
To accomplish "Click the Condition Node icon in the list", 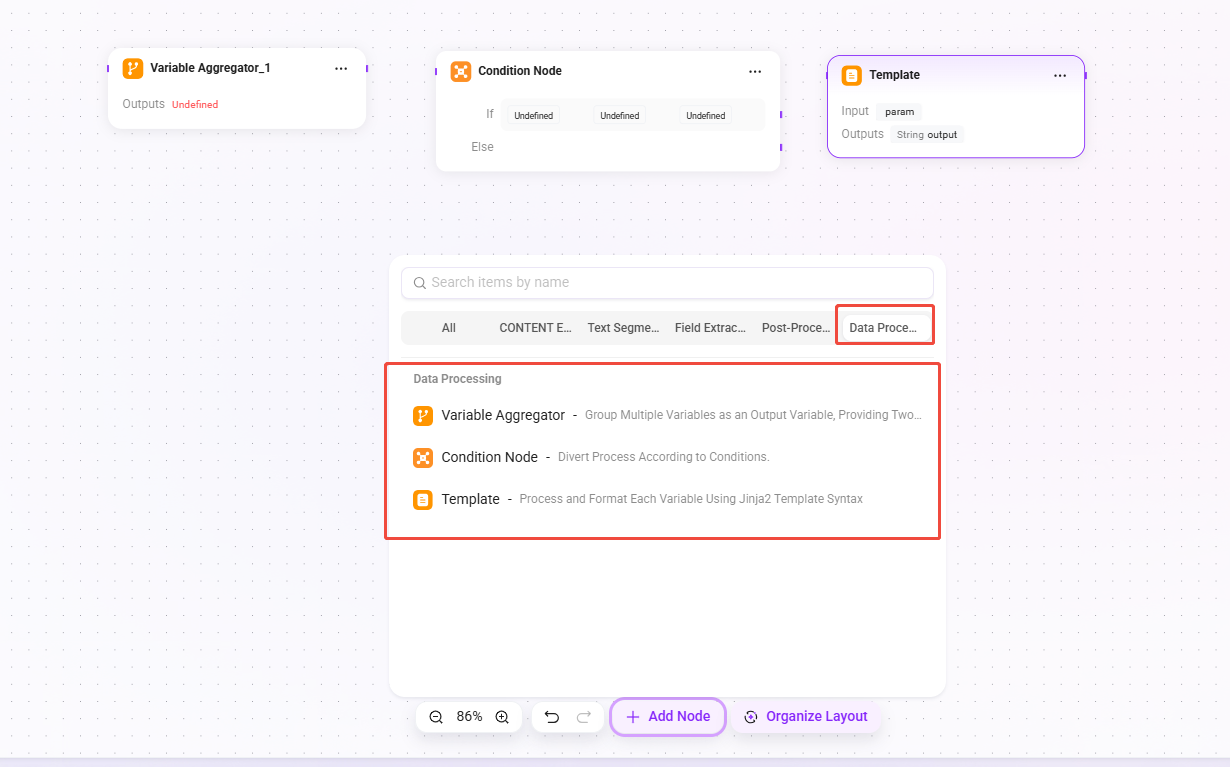I will [x=423, y=457].
